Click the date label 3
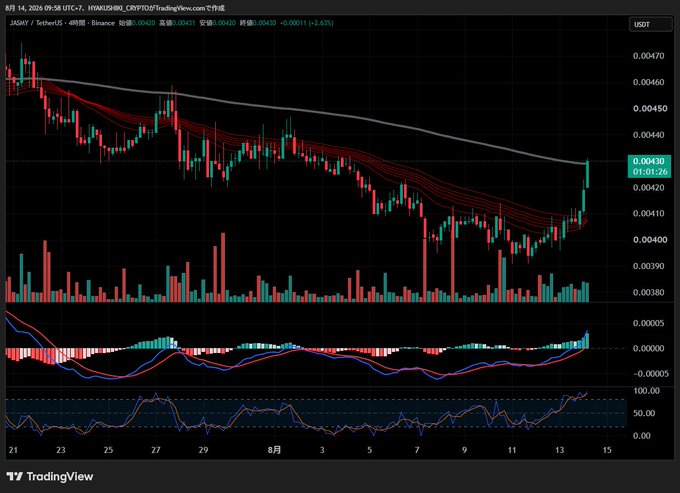The image size is (680, 493). pyautogui.click(x=322, y=450)
